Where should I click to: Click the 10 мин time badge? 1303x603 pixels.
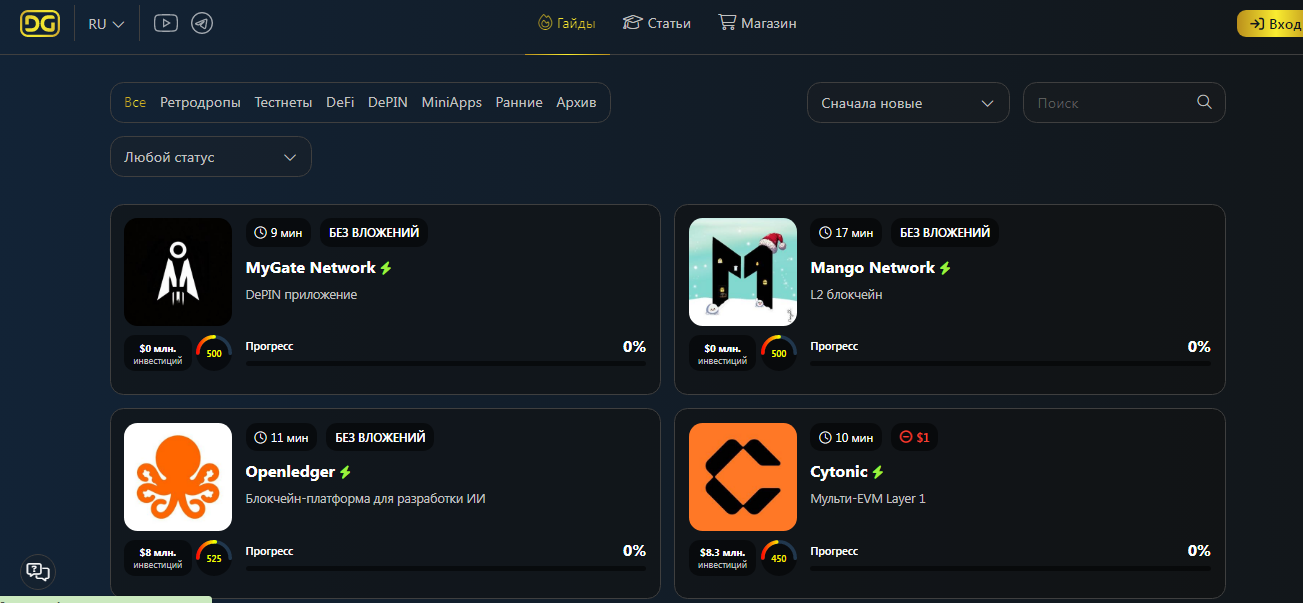point(846,437)
